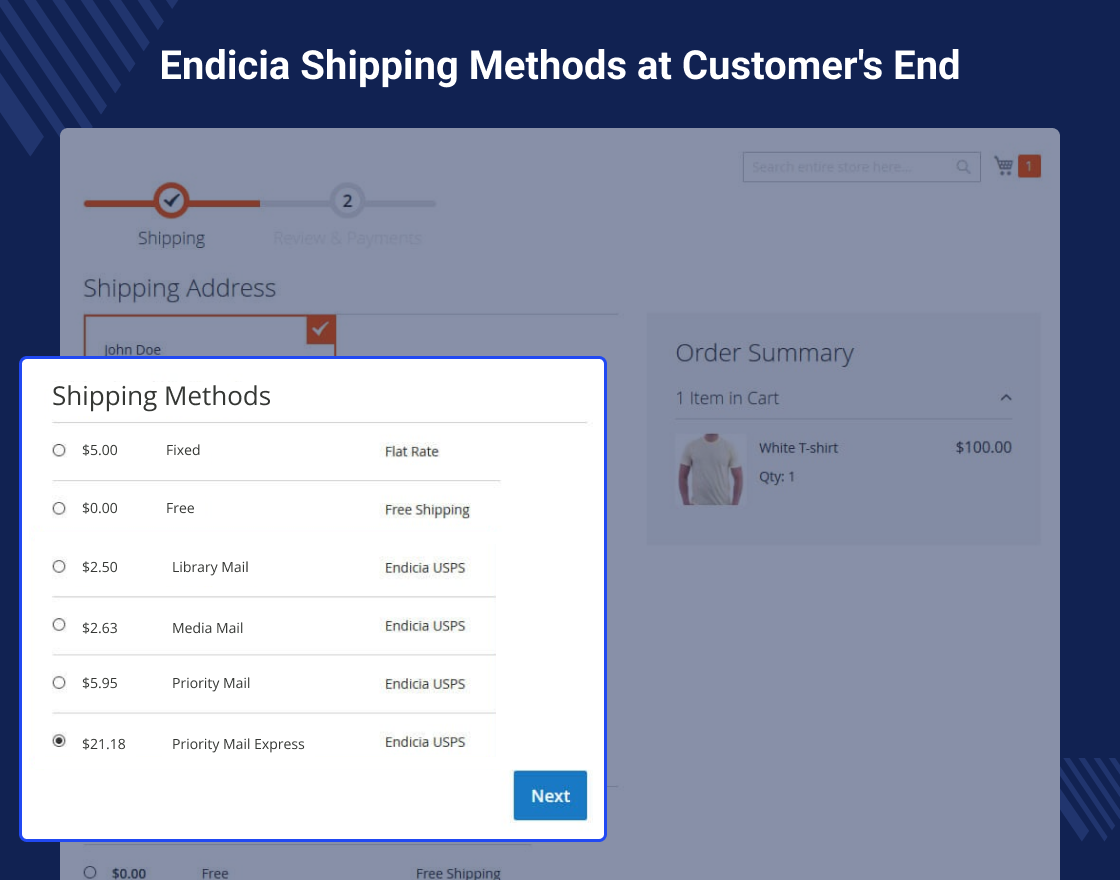
Task: Click the Priority Mail Express method name
Action: click(x=238, y=744)
